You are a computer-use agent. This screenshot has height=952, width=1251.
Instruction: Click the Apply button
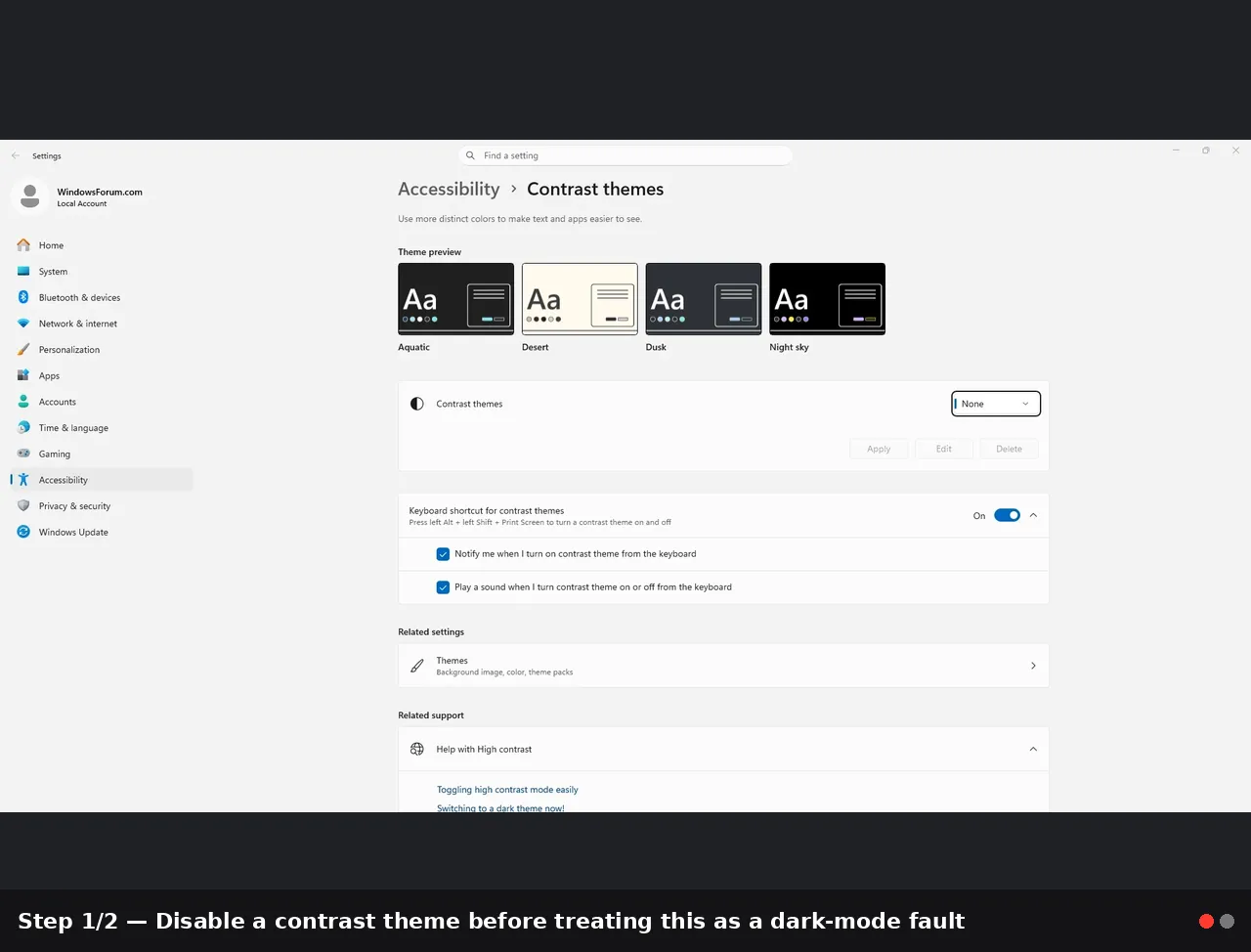[x=879, y=449]
